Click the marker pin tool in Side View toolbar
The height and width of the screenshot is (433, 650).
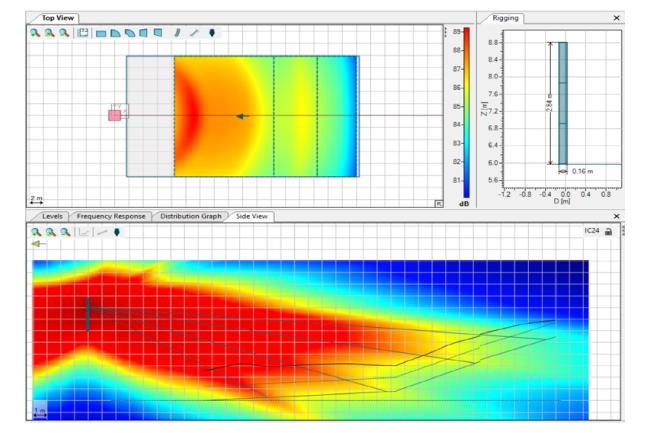pos(116,232)
